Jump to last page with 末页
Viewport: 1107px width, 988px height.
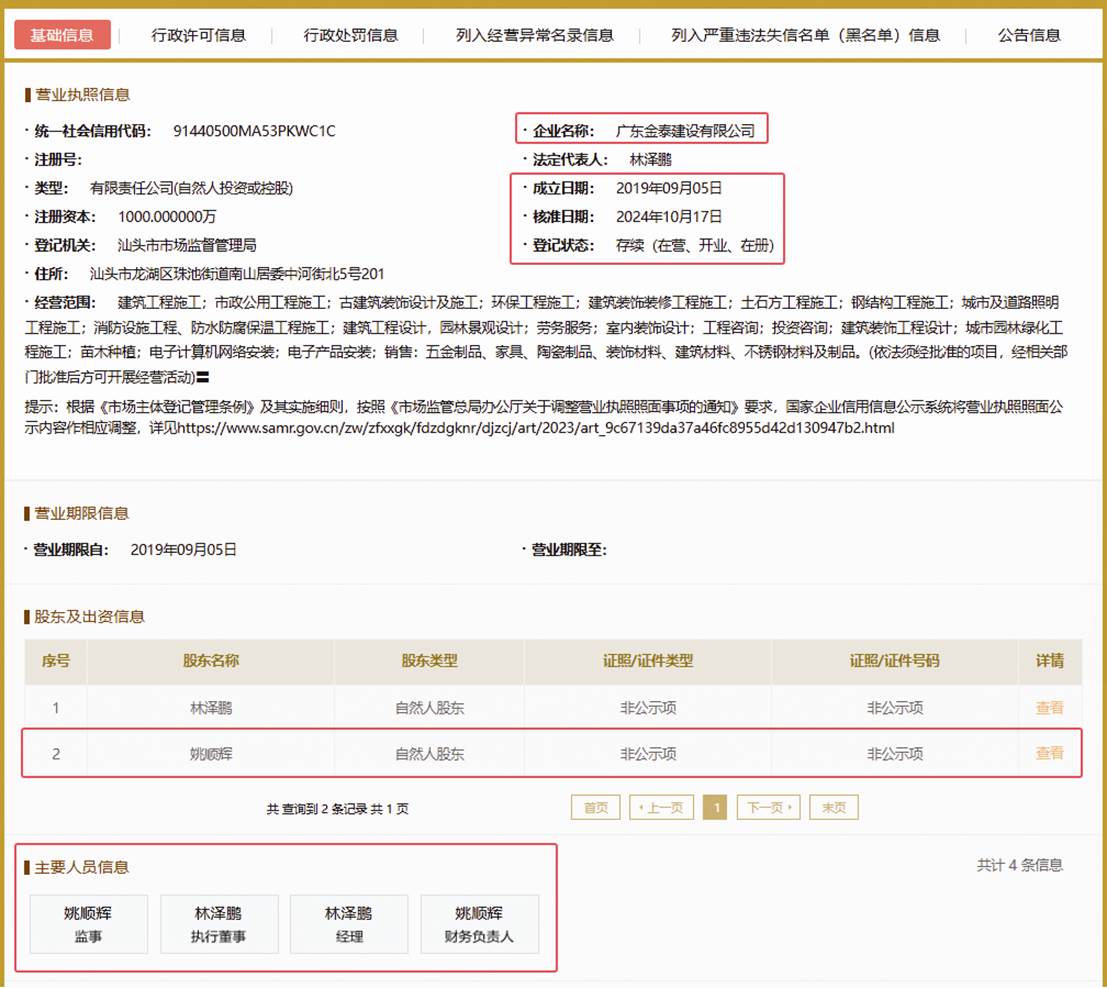point(833,807)
